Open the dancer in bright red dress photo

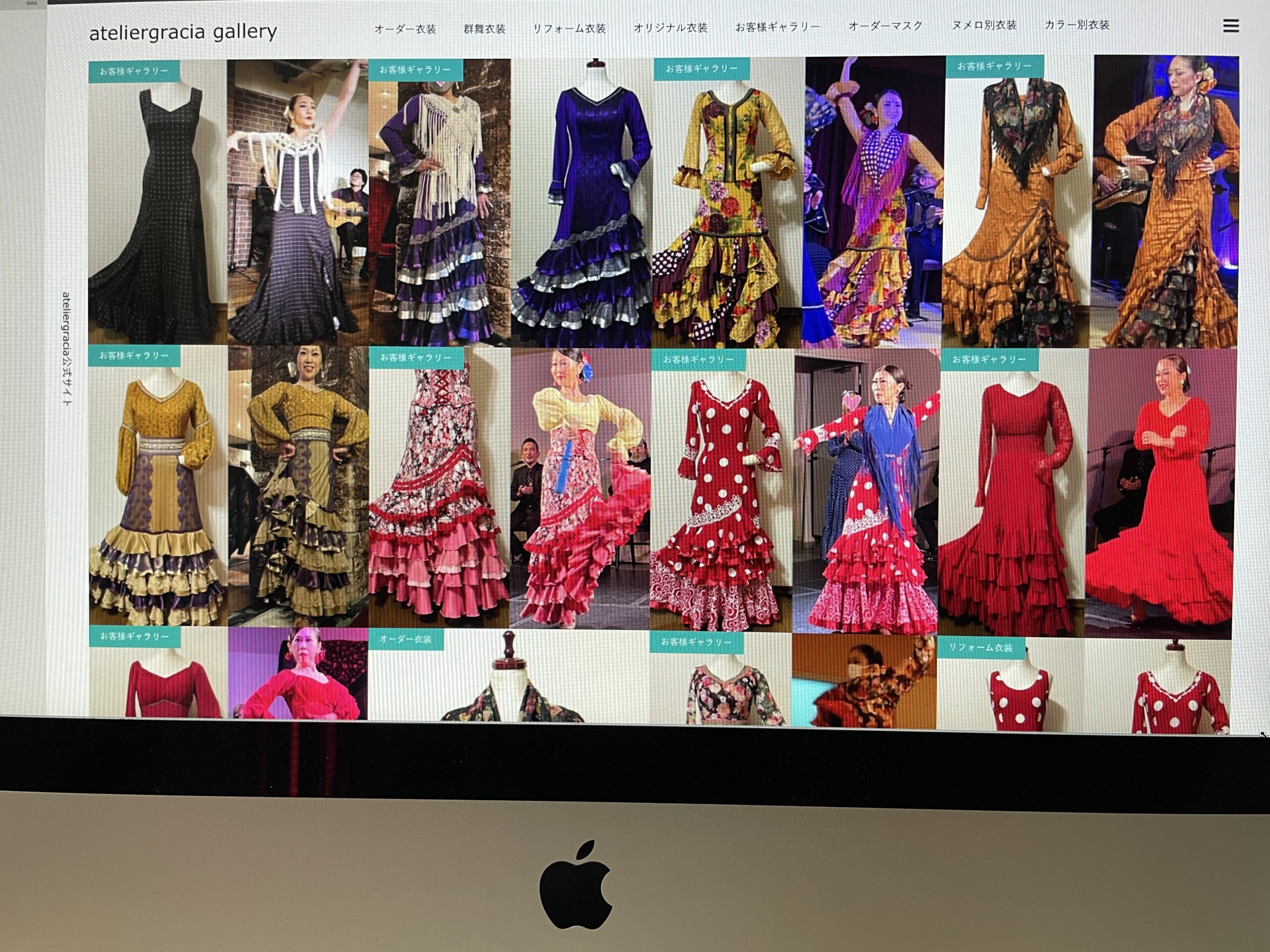[x=1160, y=493]
